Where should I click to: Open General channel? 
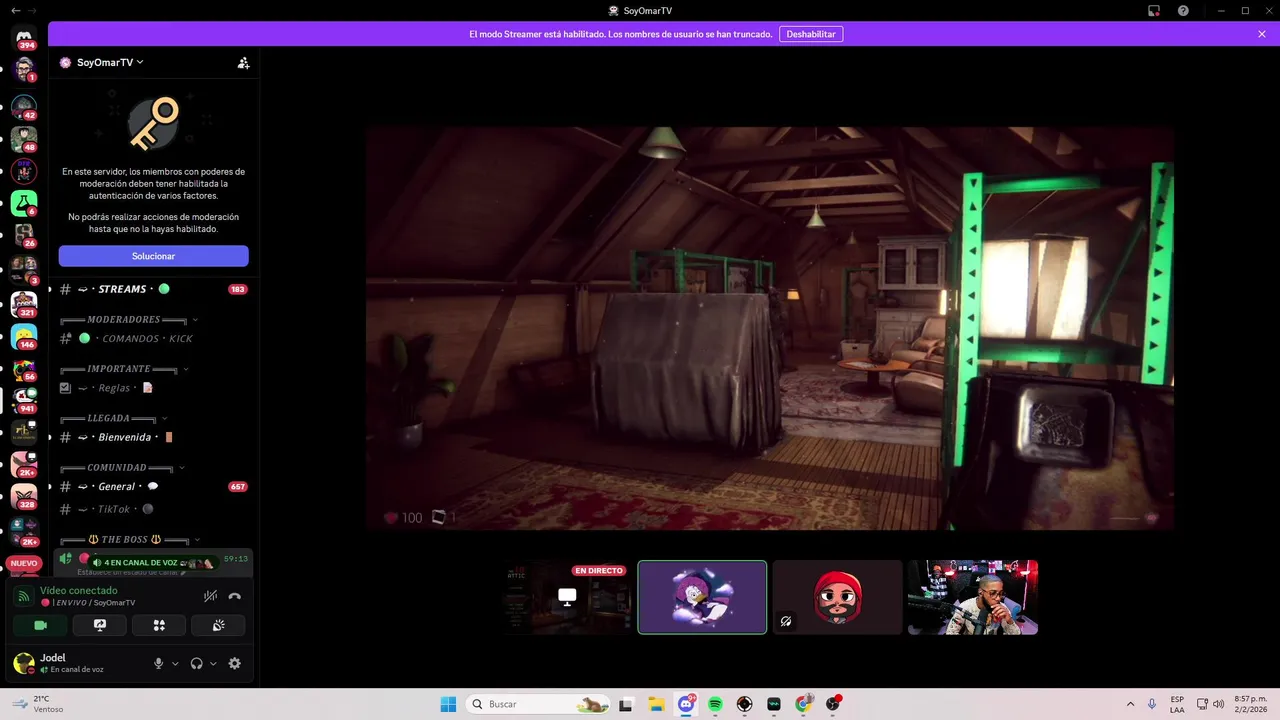(x=153, y=486)
